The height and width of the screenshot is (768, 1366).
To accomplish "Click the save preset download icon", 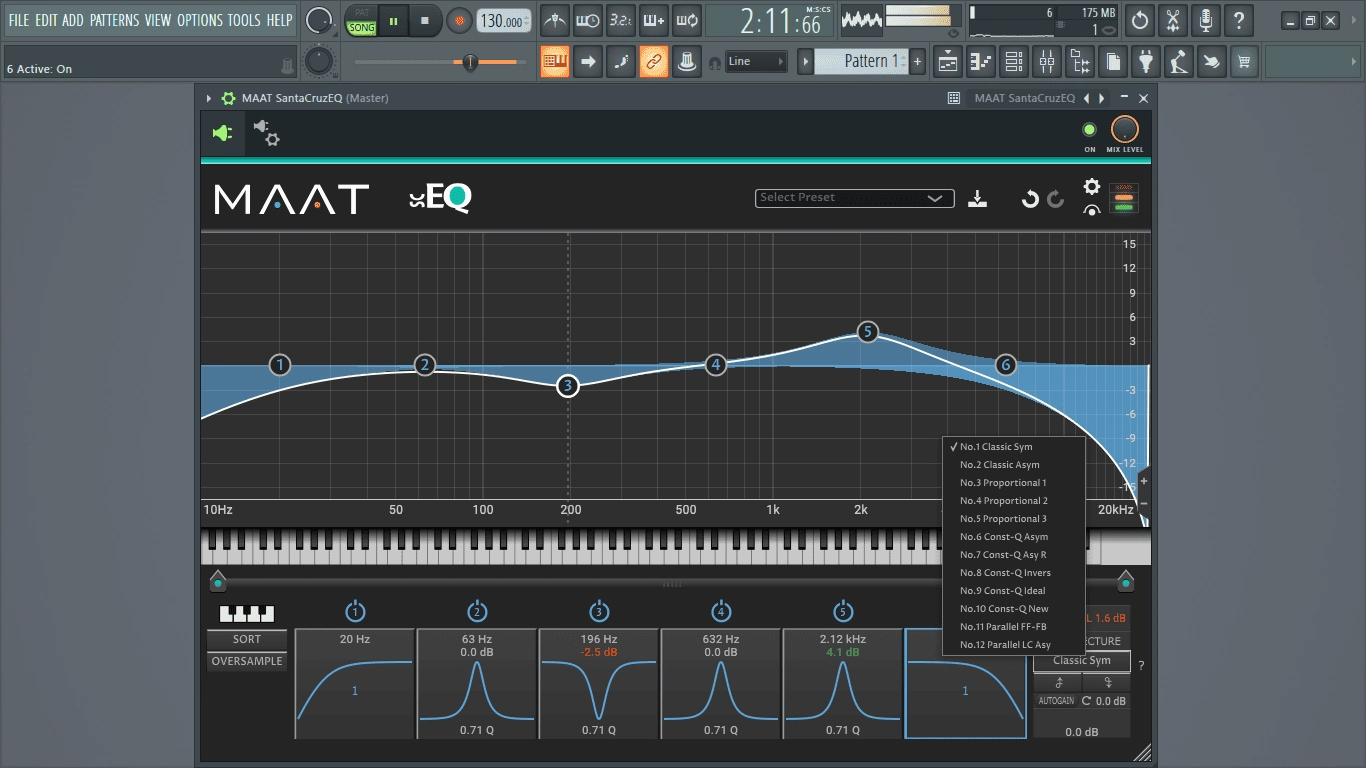I will [978, 198].
